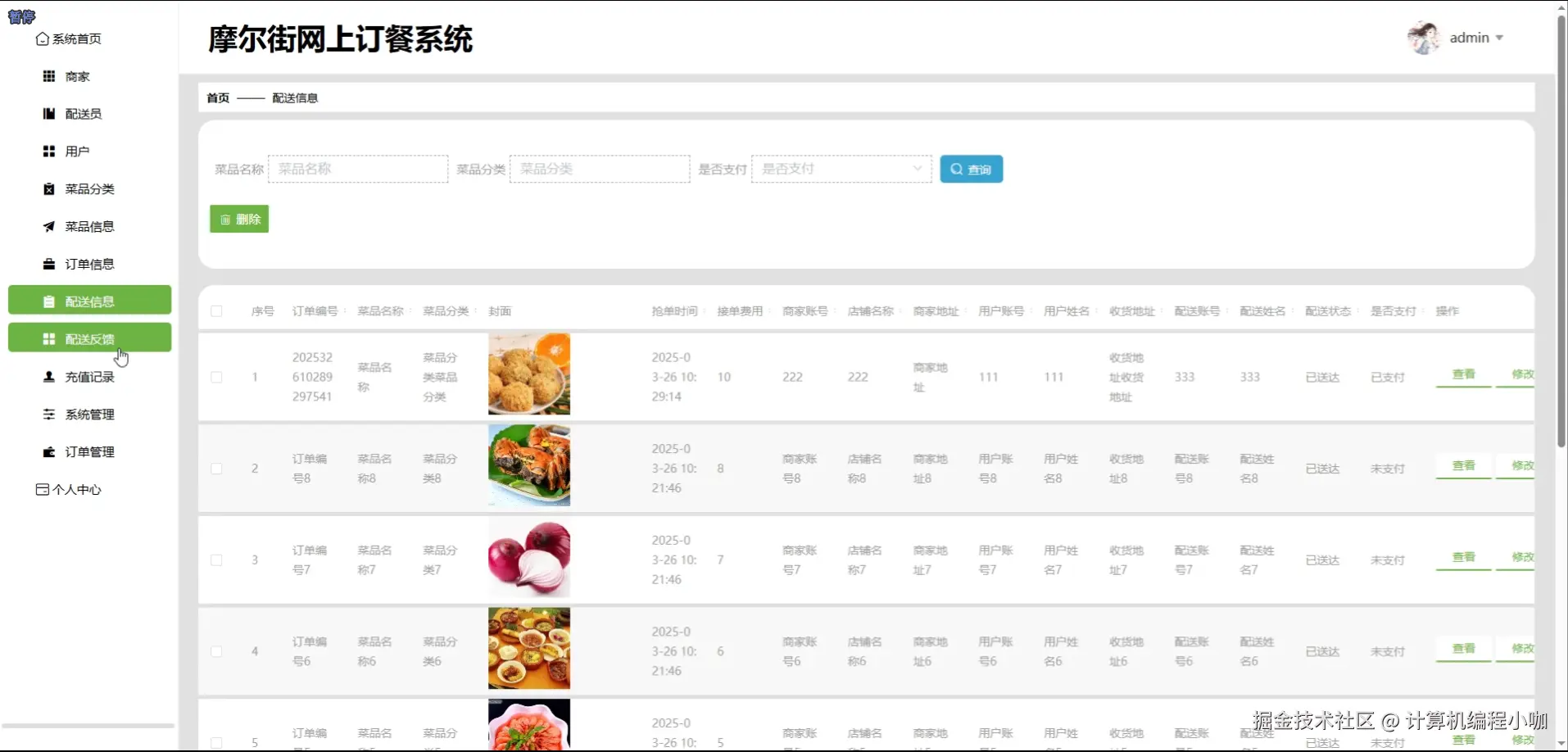Switch to 配送反馈 in the sidebar
1568x752 pixels.
tap(90, 337)
